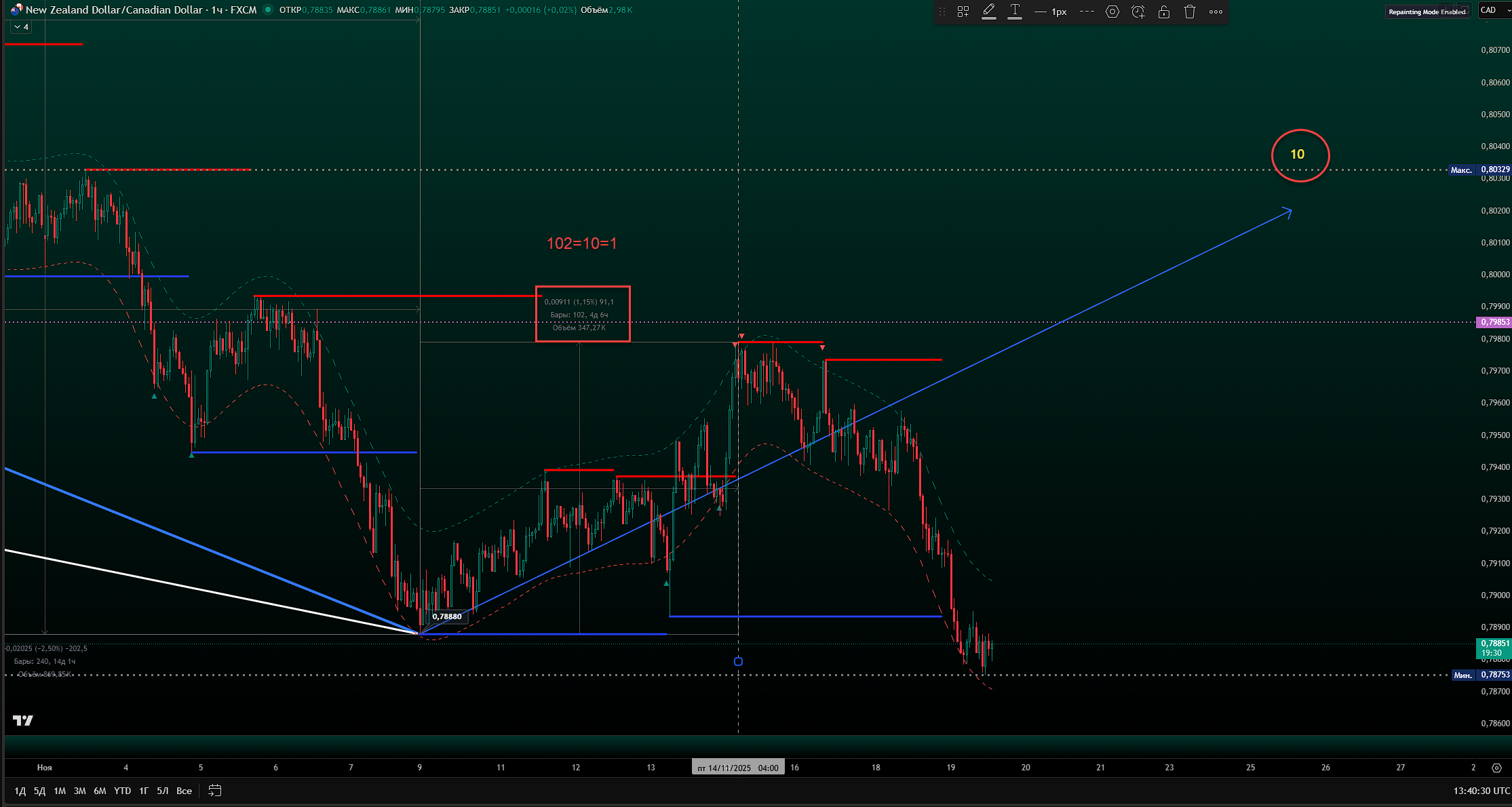Select the YTD time range
Screen dimensions: 1512x807
tap(122, 791)
